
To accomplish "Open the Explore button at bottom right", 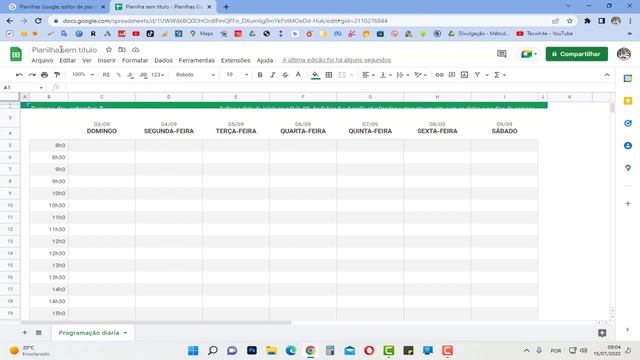I will [602, 333].
